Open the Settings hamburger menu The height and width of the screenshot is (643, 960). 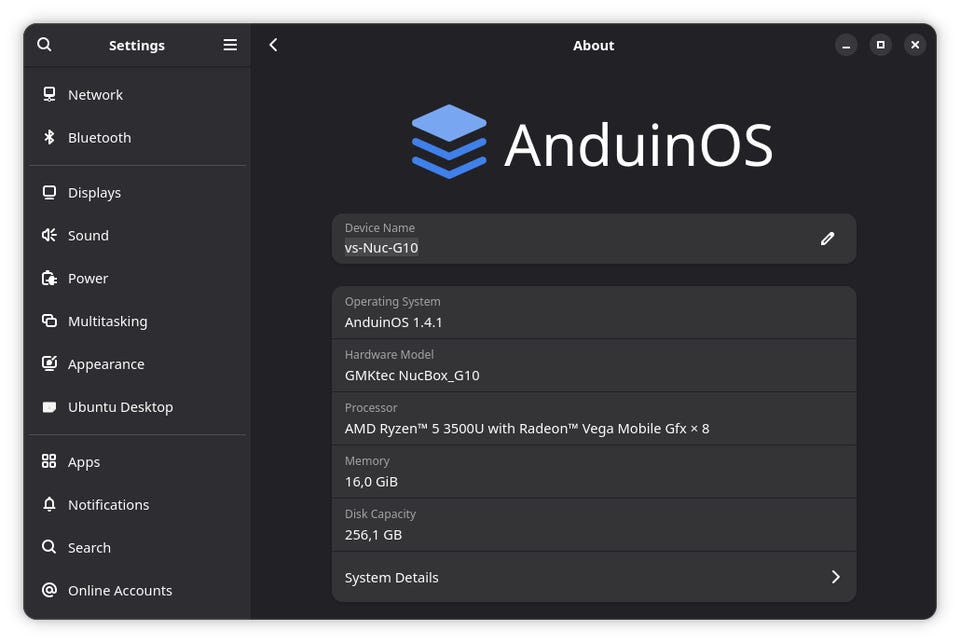click(x=230, y=45)
